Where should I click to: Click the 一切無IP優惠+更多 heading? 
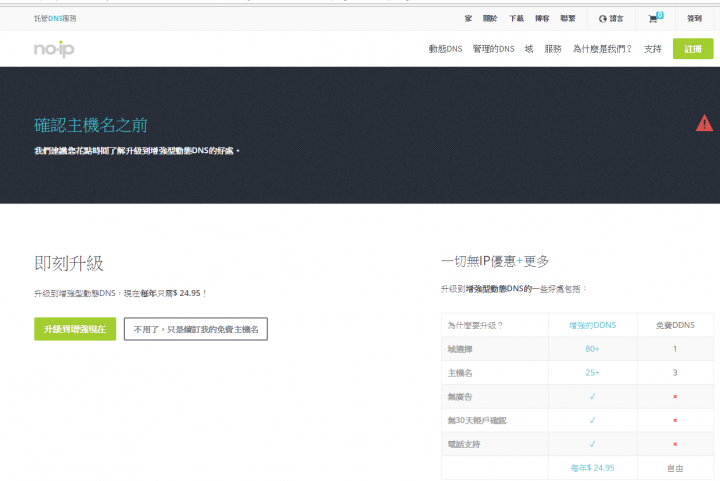pos(495,261)
